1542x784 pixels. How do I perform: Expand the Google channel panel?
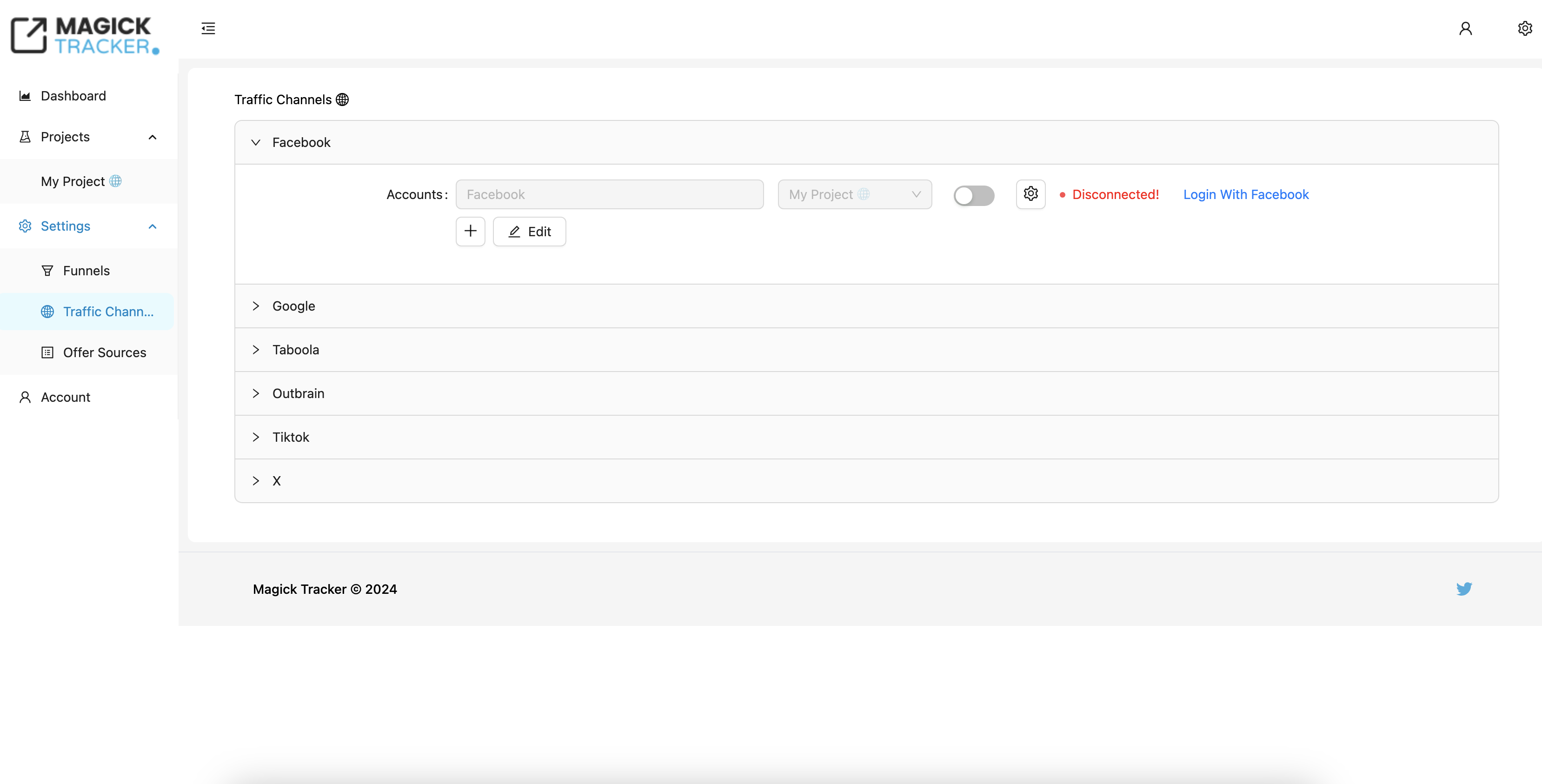[866, 306]
